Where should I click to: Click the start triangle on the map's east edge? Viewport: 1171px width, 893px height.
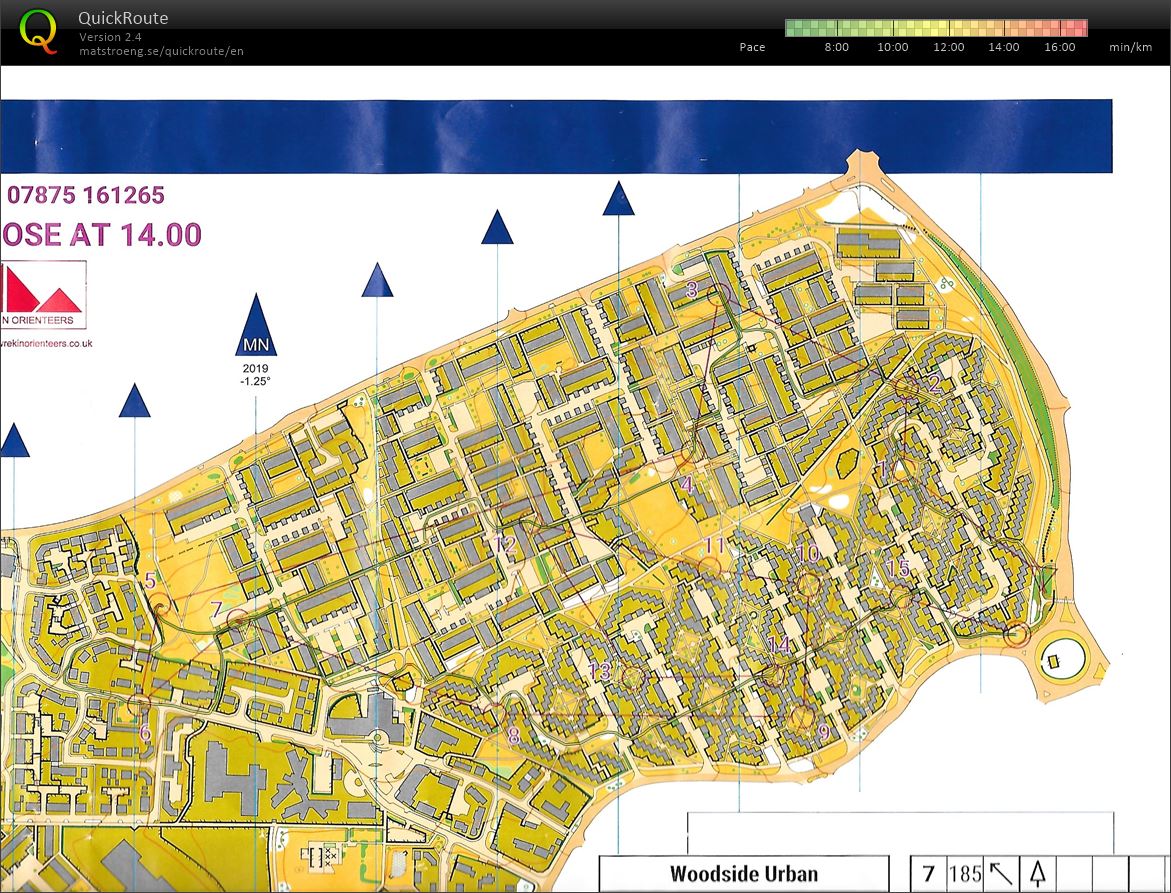(x=1048, y=579)
